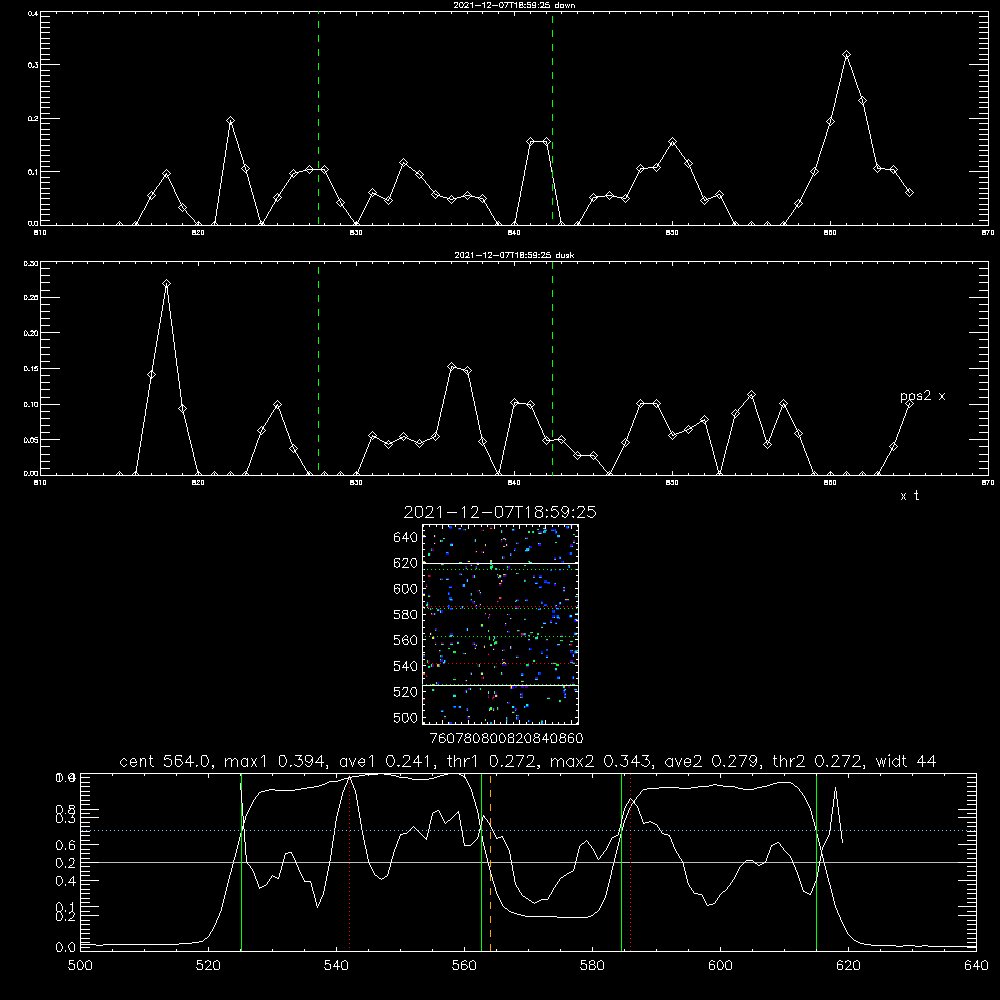Pick the tallest peak diamond in dusk plot
1000x1000 pixels.
166,284
